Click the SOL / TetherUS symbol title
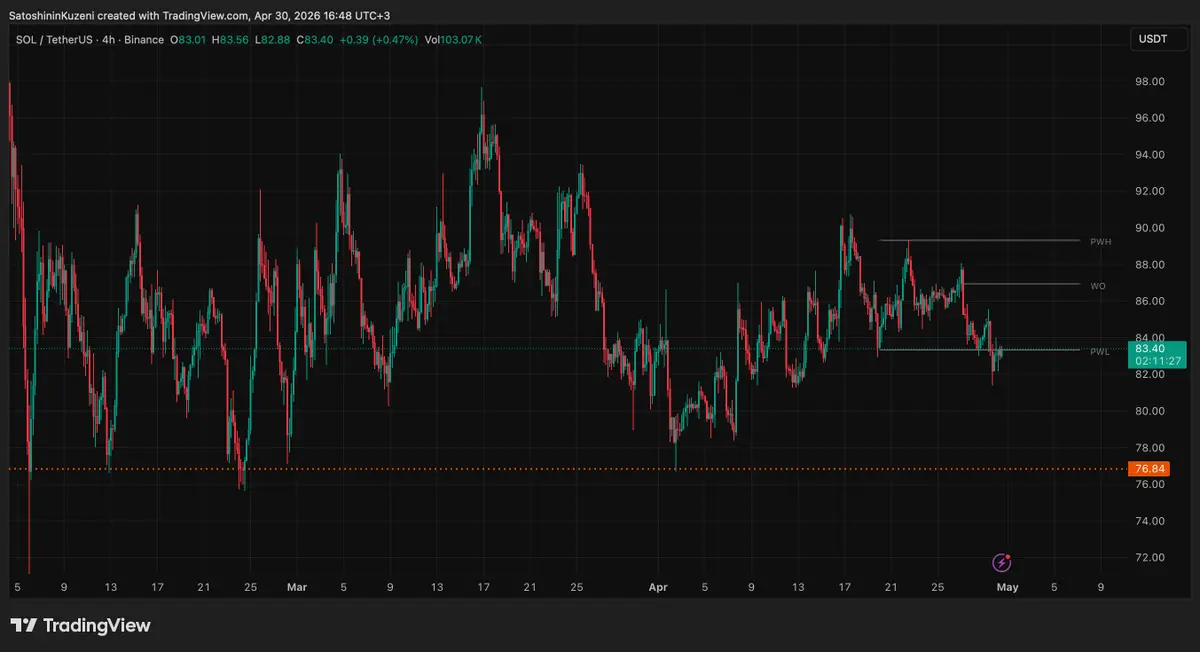The height and width of the screenshot is (652, 1200). [57, 40]
